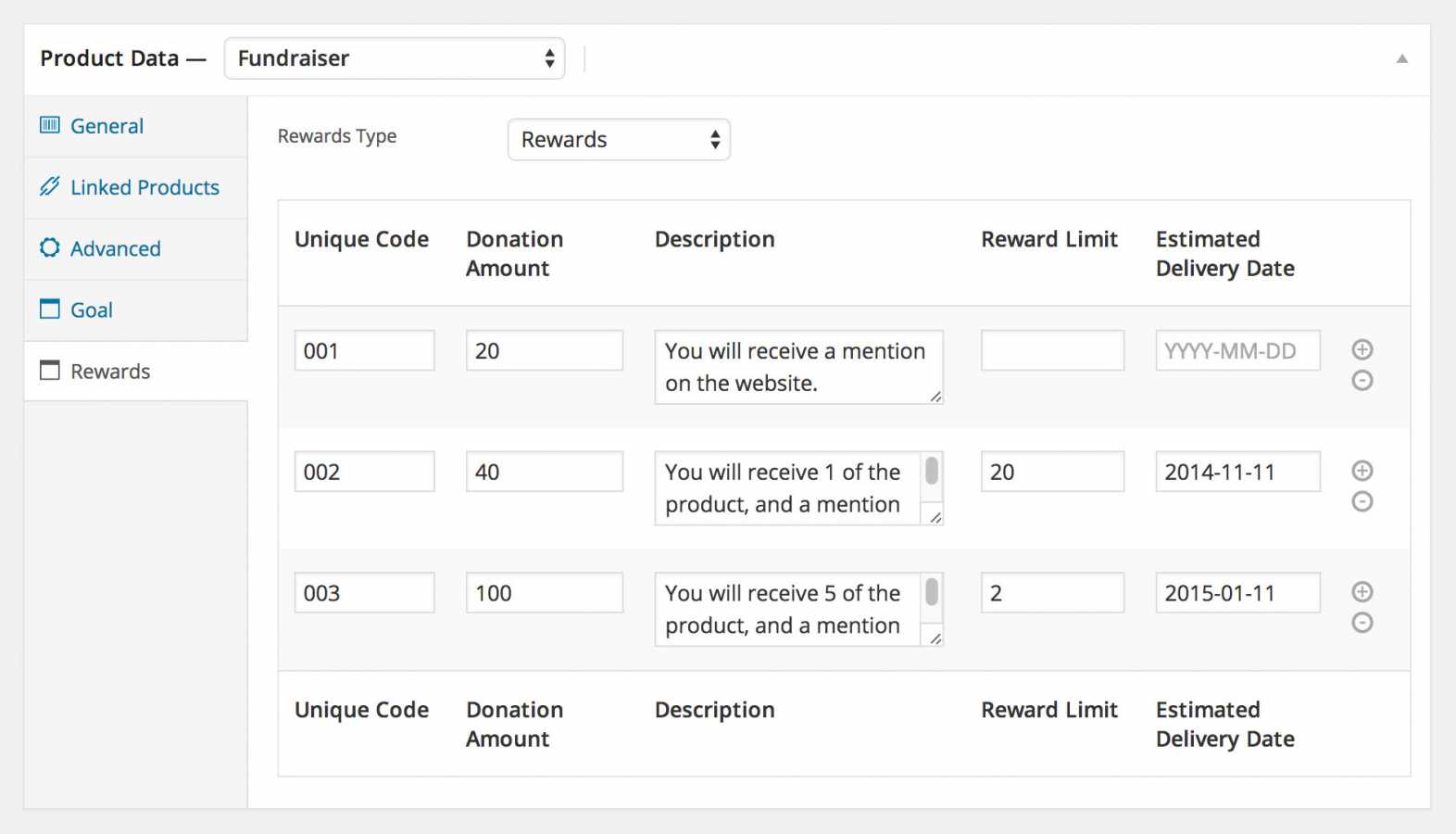The height and width of the screenshot is (834, 1456).
Task: Click the Rewards tab icon
Action: click(x=50, y=370)
